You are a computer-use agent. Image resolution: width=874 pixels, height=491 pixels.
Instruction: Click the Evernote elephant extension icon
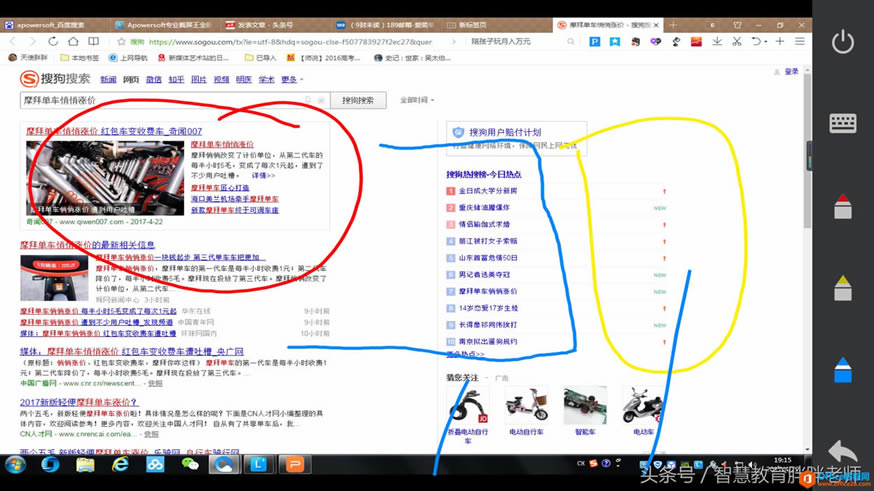pos(635,41)
